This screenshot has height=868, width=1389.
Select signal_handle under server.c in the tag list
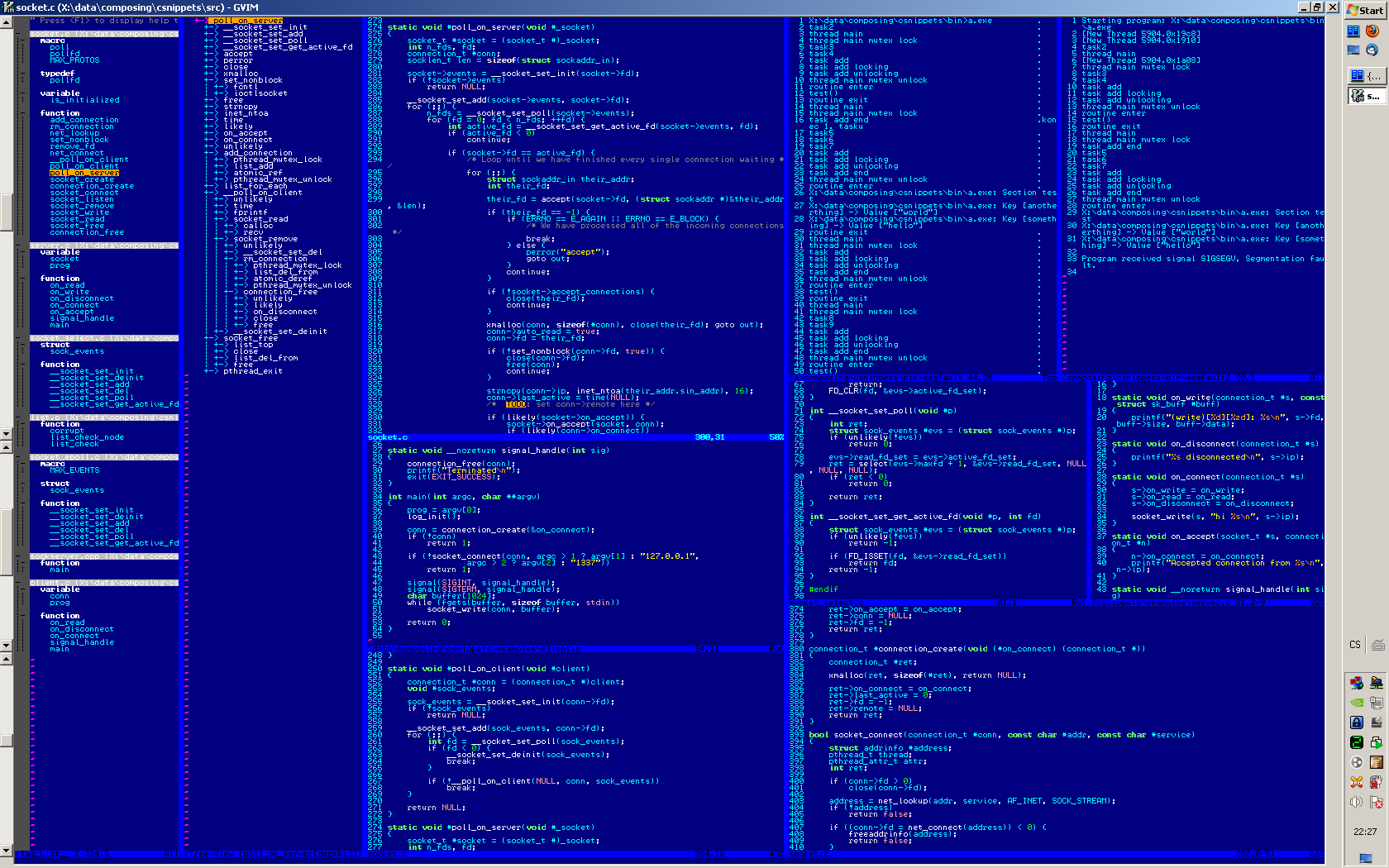click(82, 318)
